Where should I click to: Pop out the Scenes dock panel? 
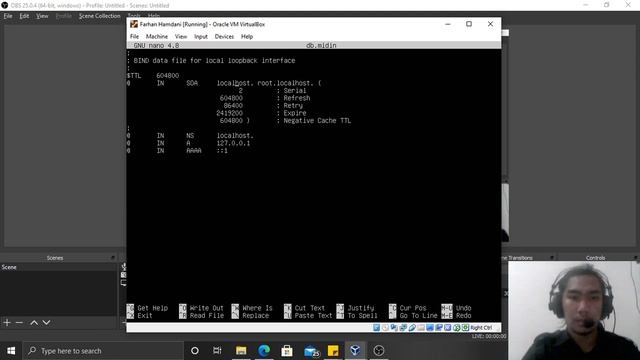(x=113, y=258)
